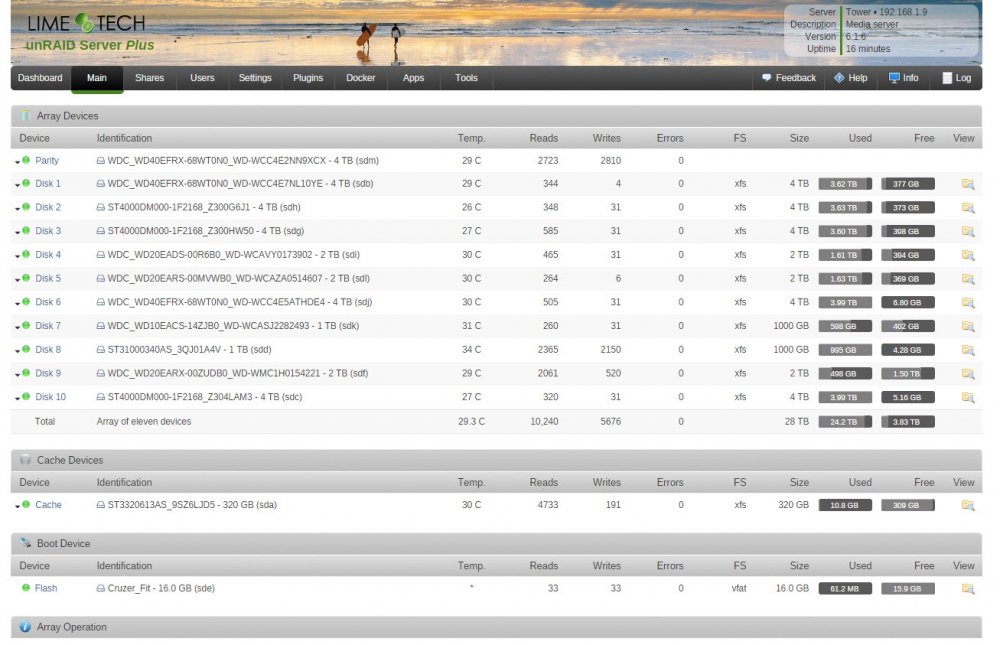
Task: Open the spin-down arrow for Parity
Action: coord(17,163)
